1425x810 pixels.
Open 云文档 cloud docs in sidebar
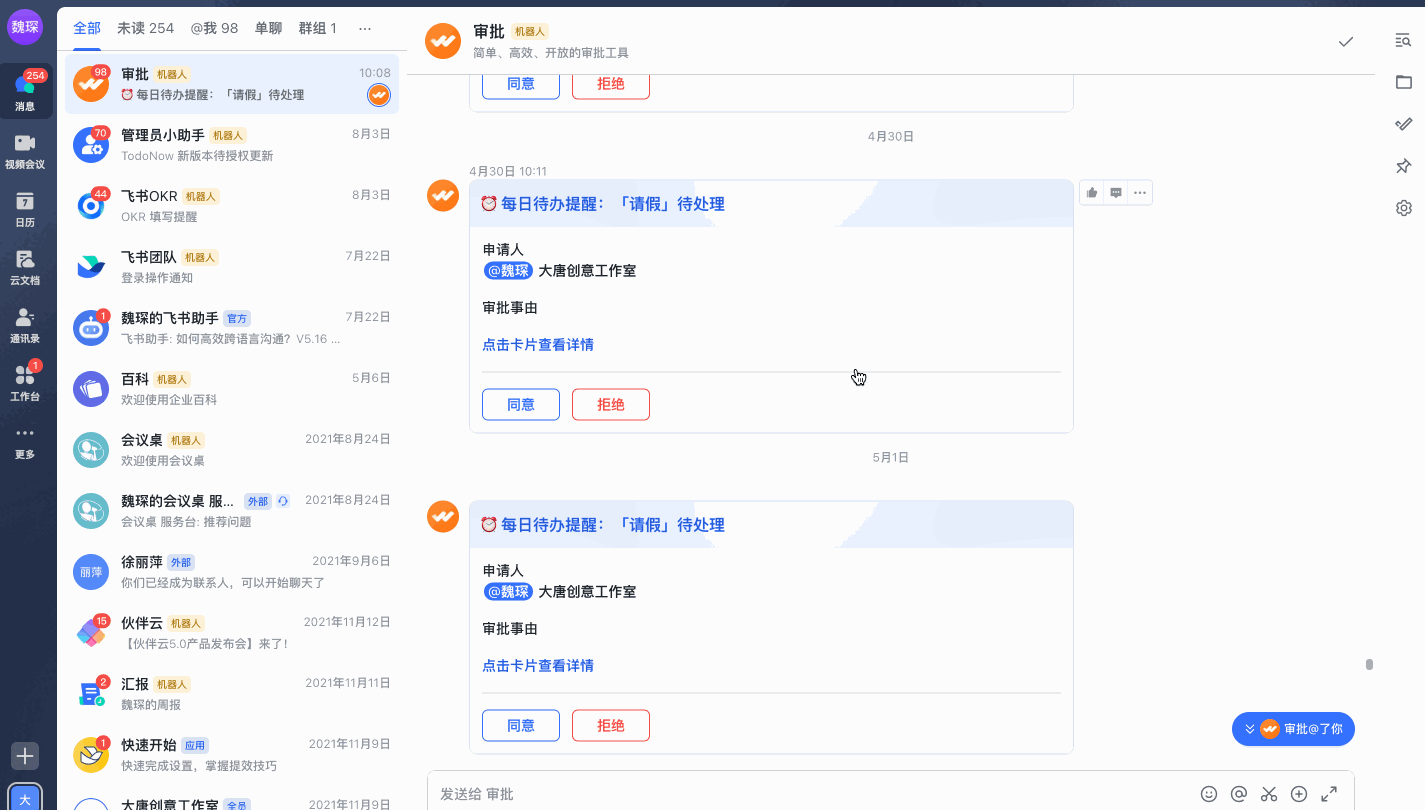[25, 267]
